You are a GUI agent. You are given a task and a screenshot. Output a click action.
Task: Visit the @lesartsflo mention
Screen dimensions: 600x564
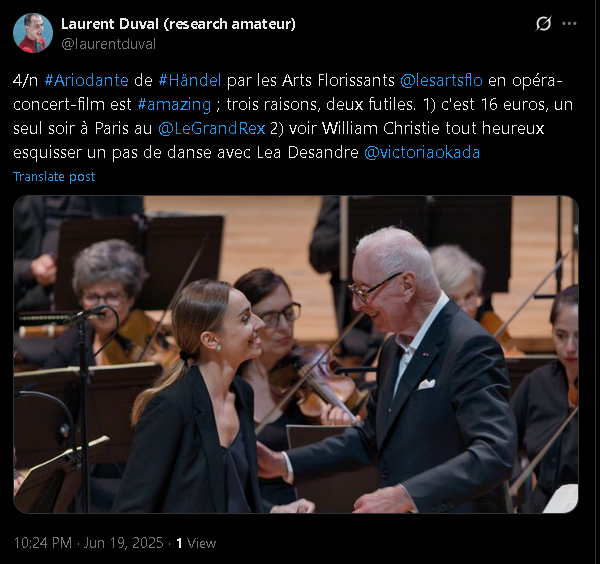coord(441,80)
